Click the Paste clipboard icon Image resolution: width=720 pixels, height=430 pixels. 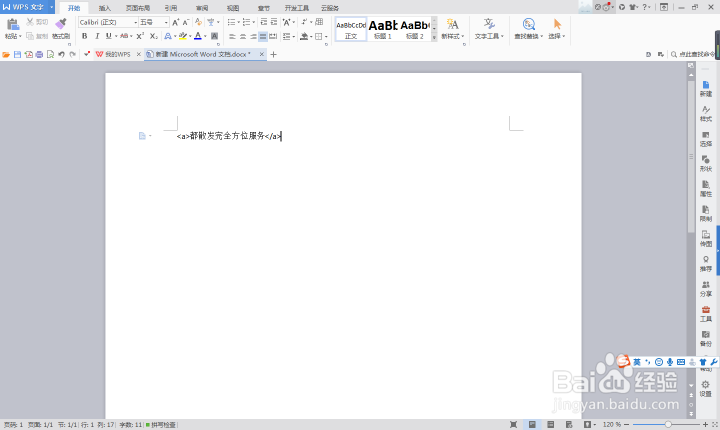(12, 24)
